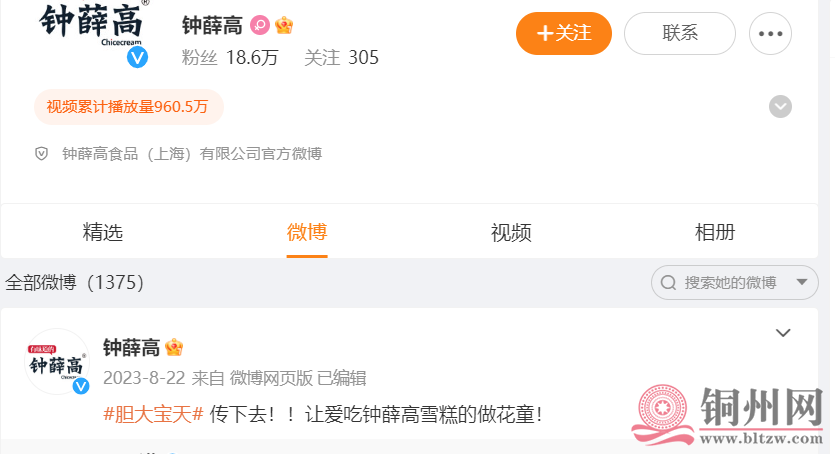
Task: Click the crown badge in the post header
Action: (x=174, y=348)
